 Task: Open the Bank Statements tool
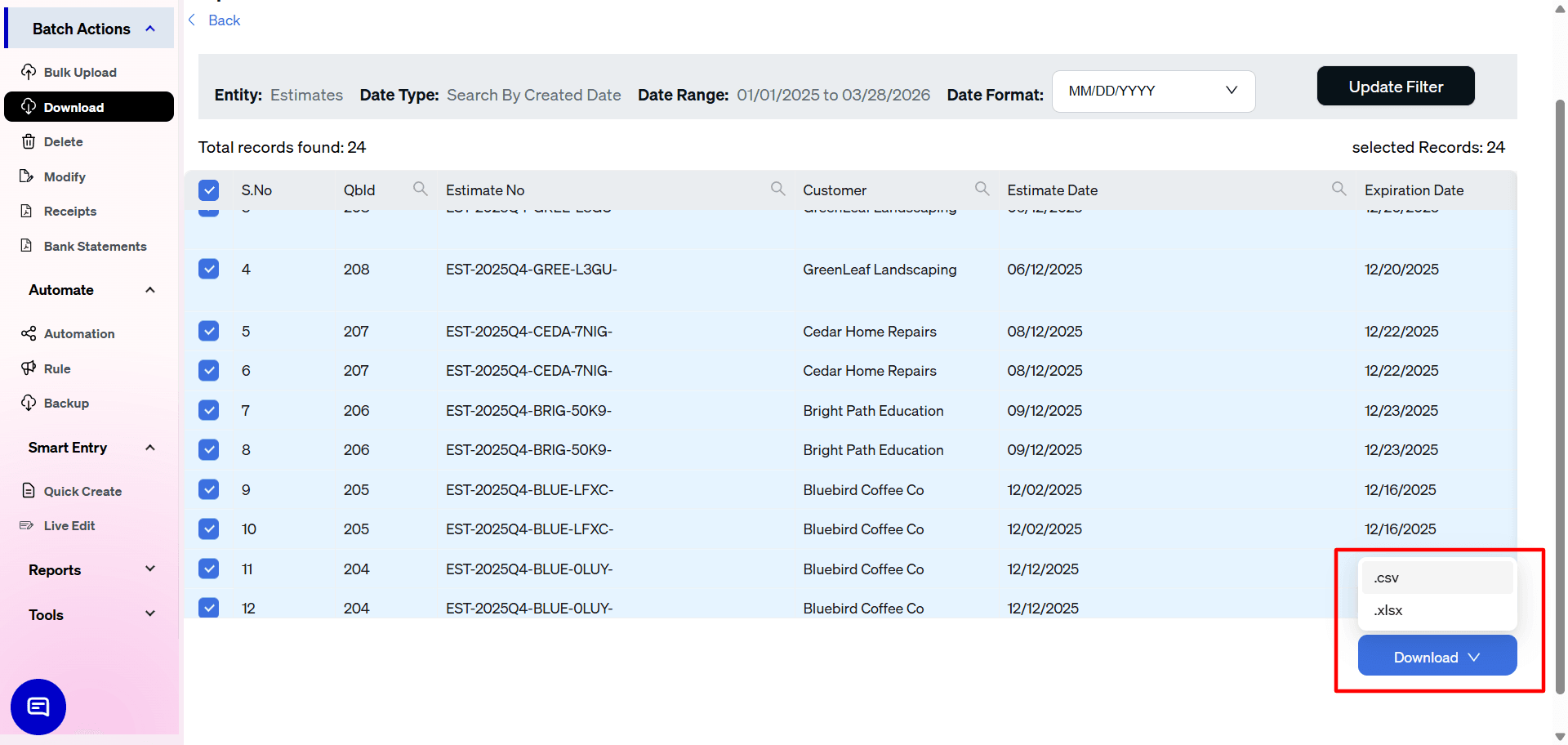tap(95, 246)
